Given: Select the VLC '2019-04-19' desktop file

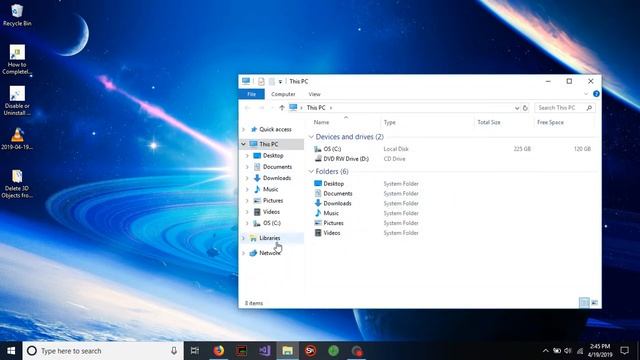Looking at the screenshot, I should point(17,139).
